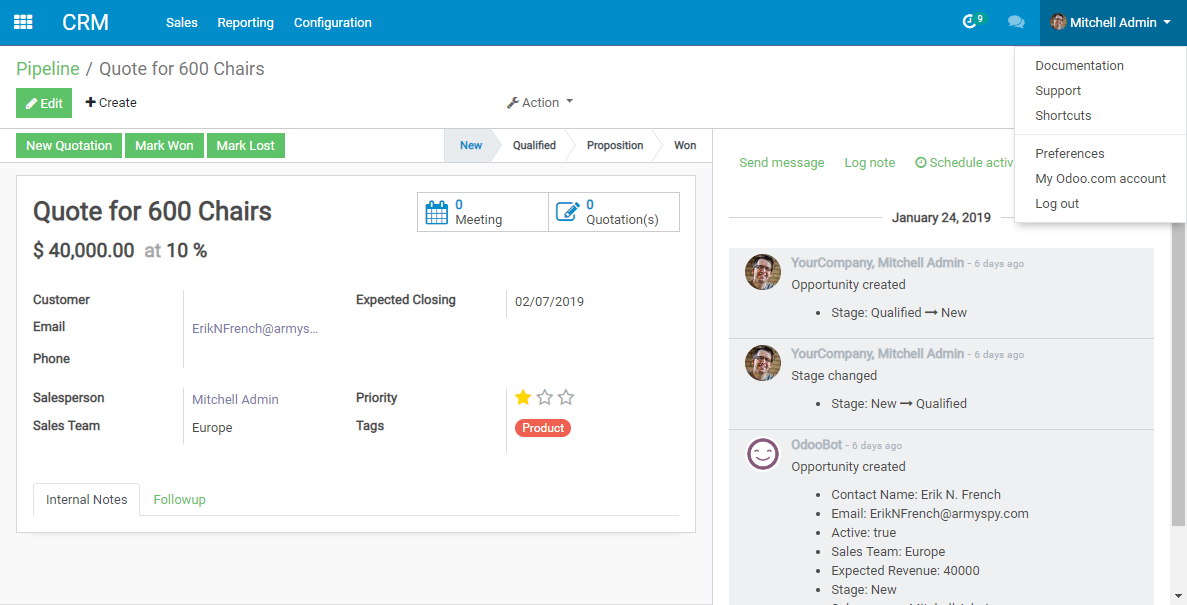Viewport: 1187px width, 605px height.
Task: Open the Configuration menu
Action: tap(332, 22)
